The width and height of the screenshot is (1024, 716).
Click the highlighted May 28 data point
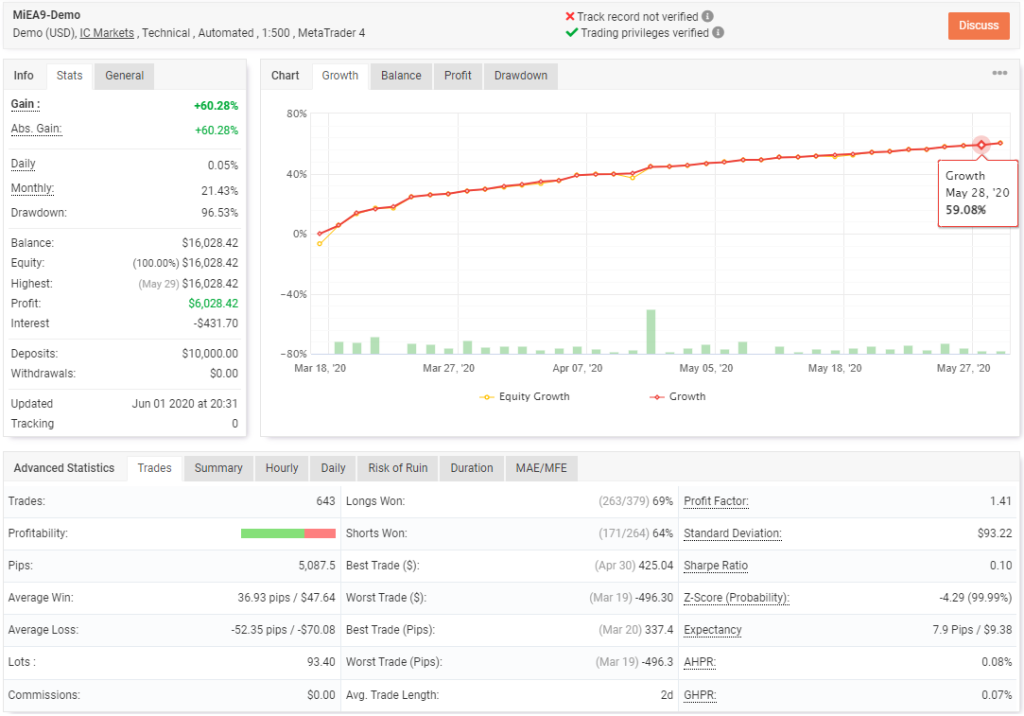(x=981, y=145)
